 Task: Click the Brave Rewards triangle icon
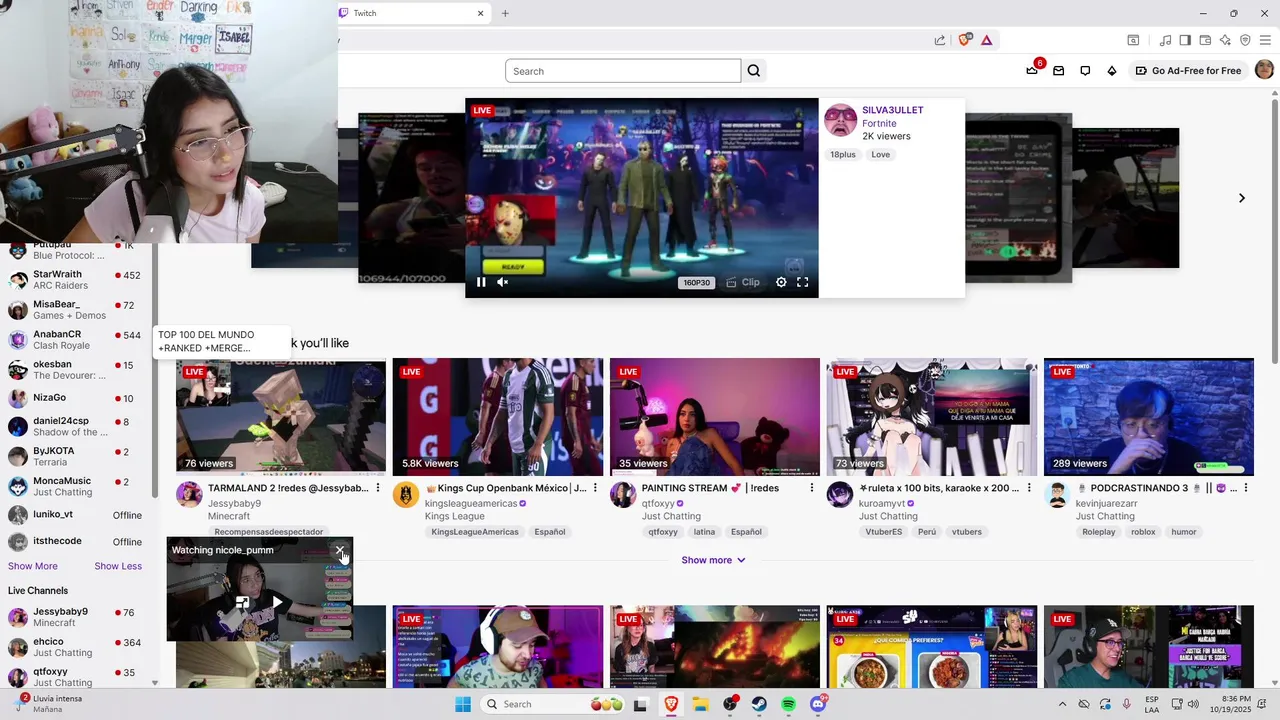(986, 40)
